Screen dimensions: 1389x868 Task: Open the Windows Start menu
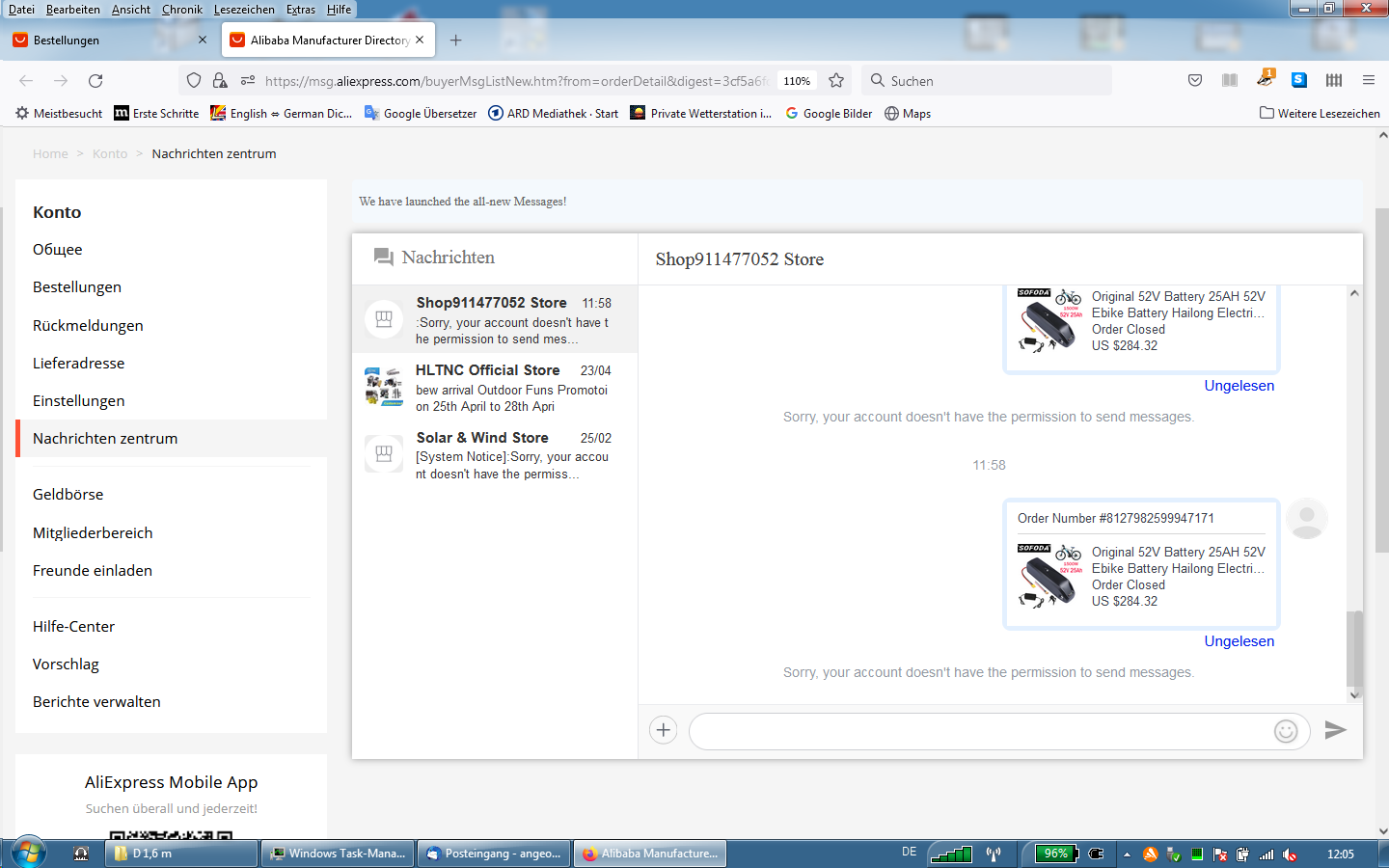[x=27, y=853]
